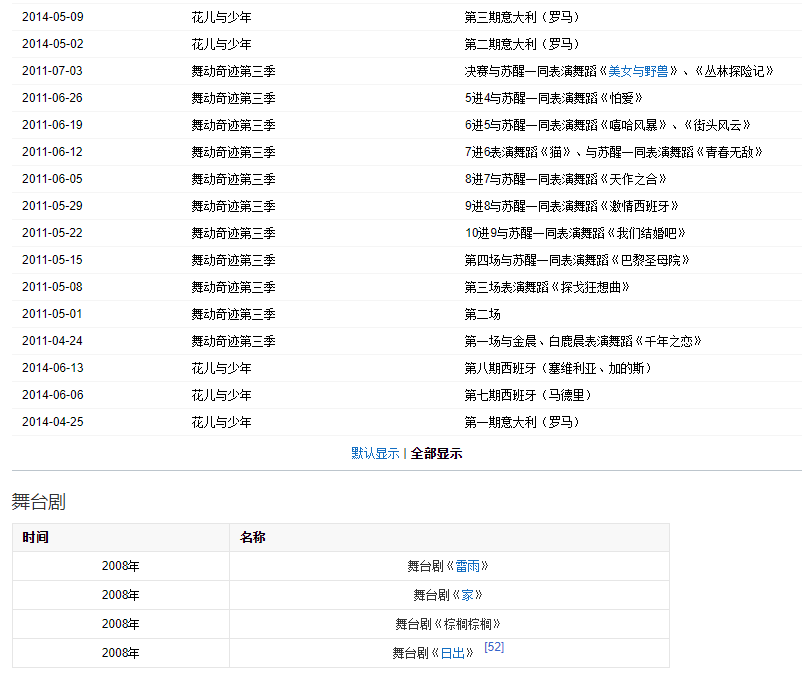Viewport: 807px width, 678px height.
Task: Click the 舞台剧 section heading
Action: (39, 502)
